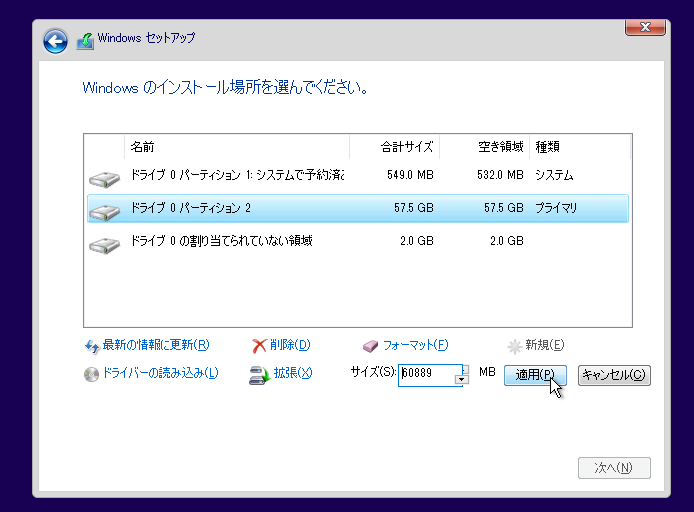Cancel with キャンセル(C) button
The width and height of the screenshot is (694, 512).
tap(614, 375)
